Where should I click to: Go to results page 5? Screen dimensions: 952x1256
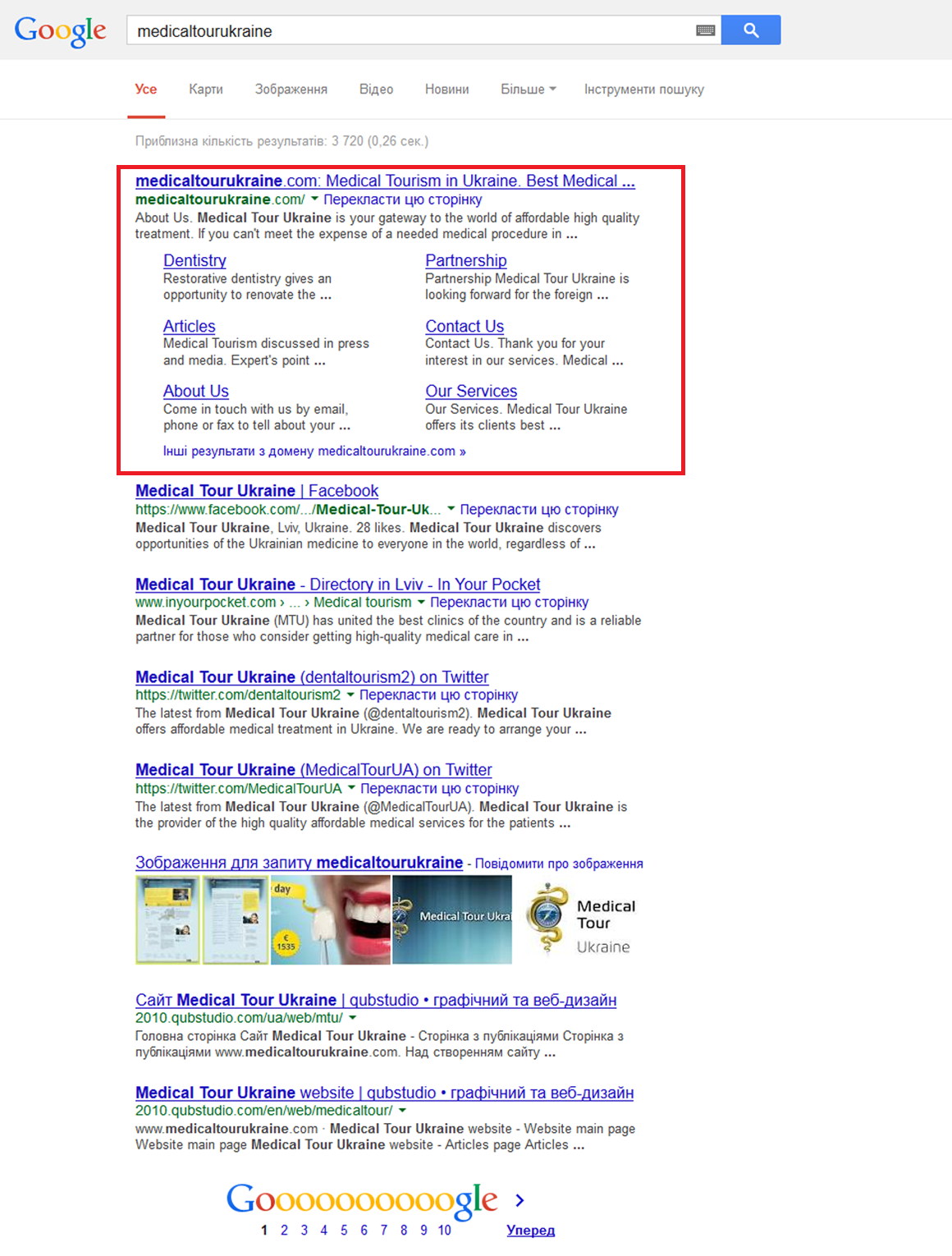pos(344,1230)
